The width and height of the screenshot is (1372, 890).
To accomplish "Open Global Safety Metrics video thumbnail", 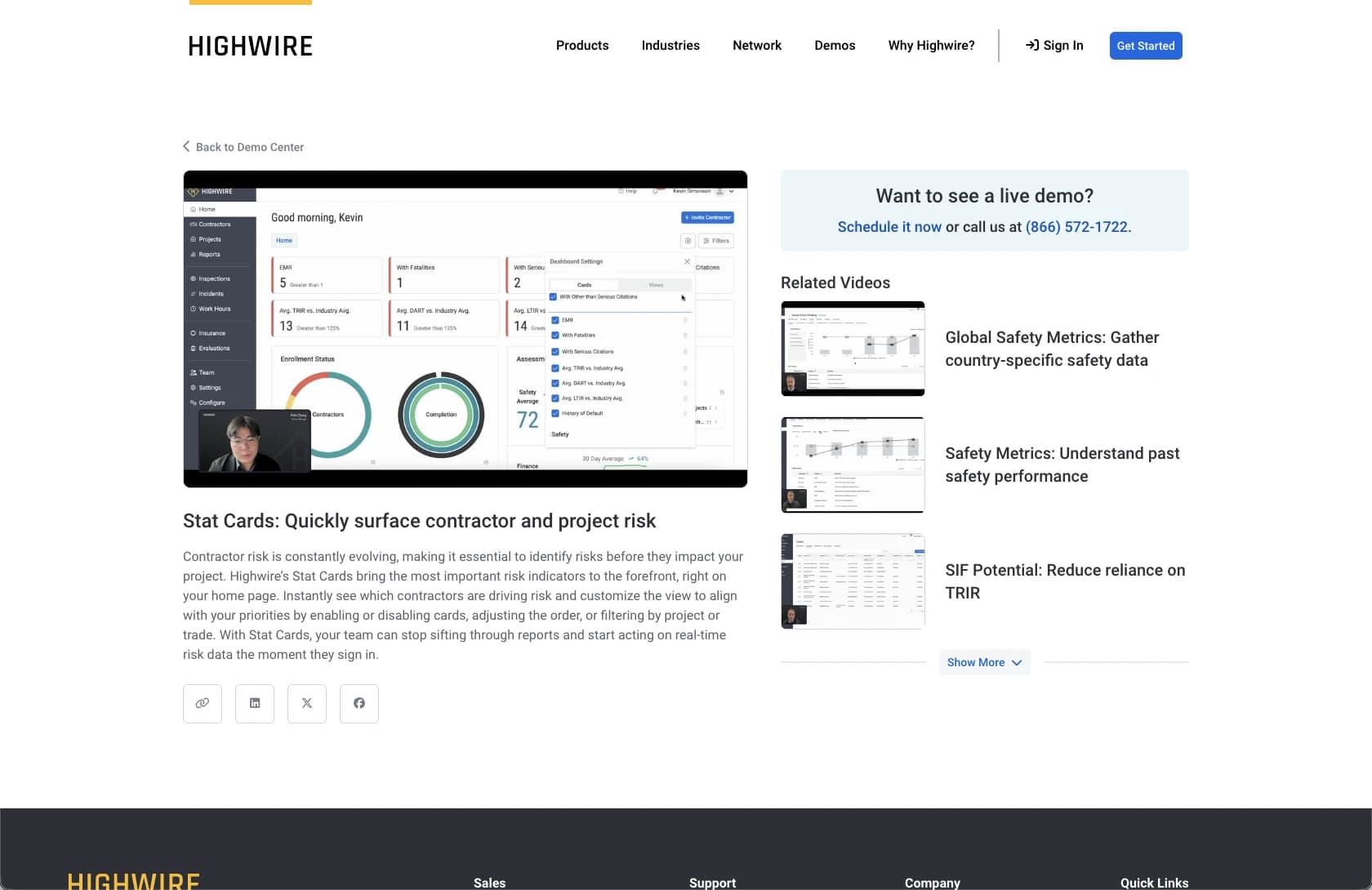I will [x=853, y=349].
